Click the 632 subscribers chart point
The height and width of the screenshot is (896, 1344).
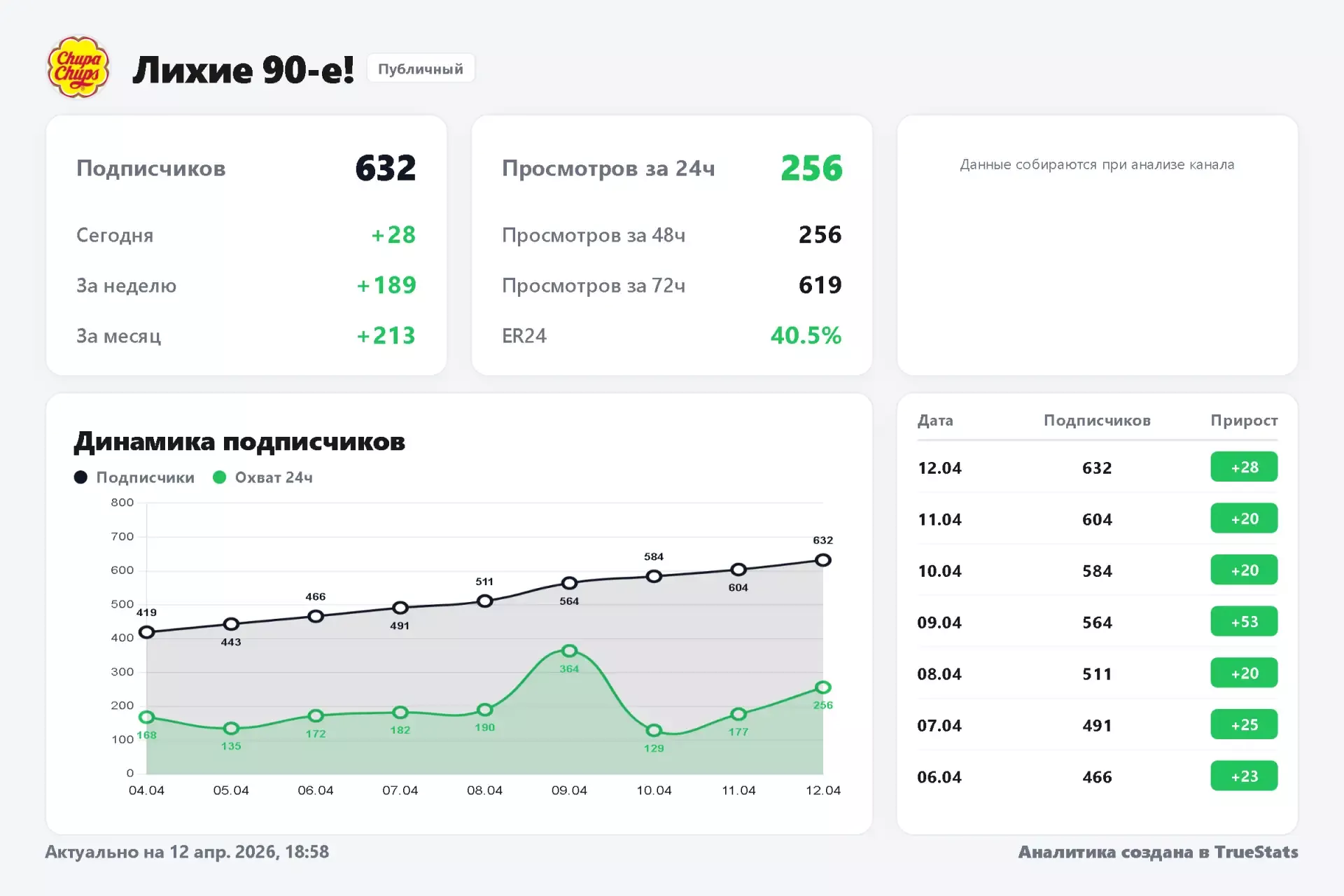pyautogui.click(x=822, y=560)
